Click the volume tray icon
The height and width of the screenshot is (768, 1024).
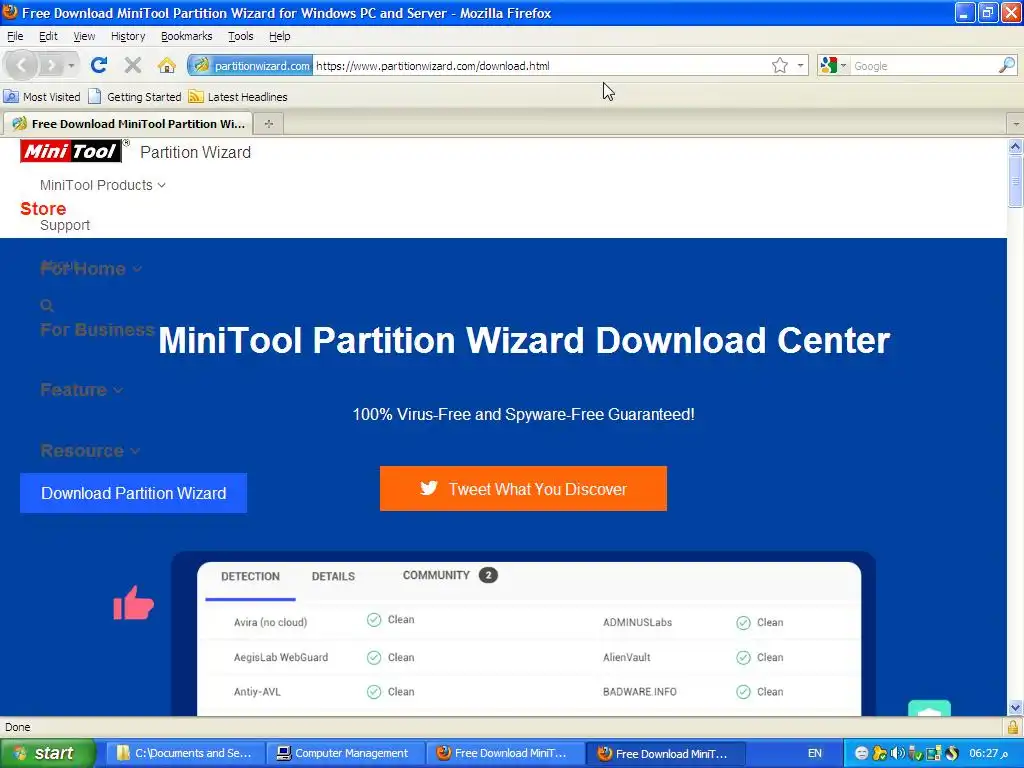pyautogui.click(x=897, y=753)
